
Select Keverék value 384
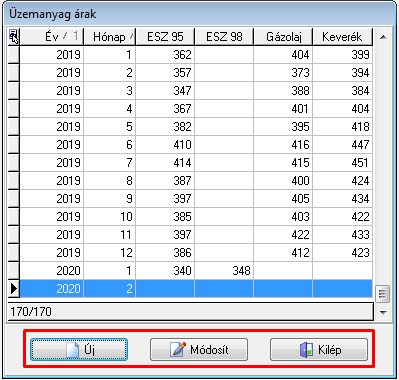[342, 91]
